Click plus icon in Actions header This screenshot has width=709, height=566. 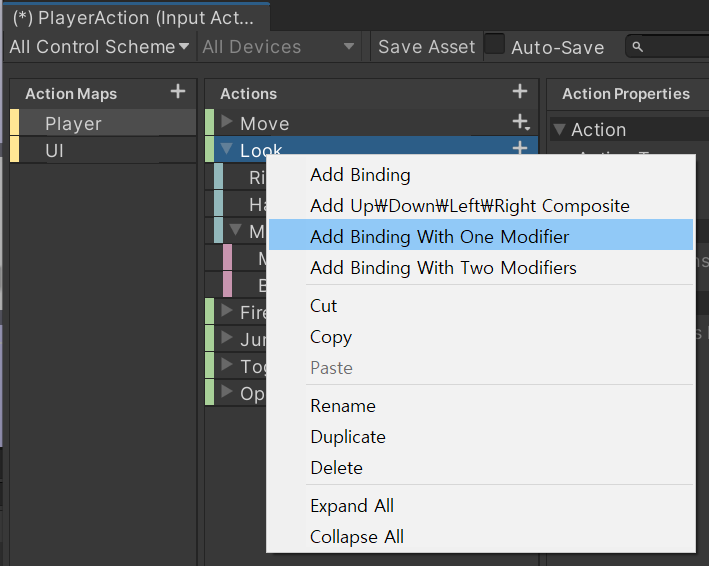coord(520,92)
